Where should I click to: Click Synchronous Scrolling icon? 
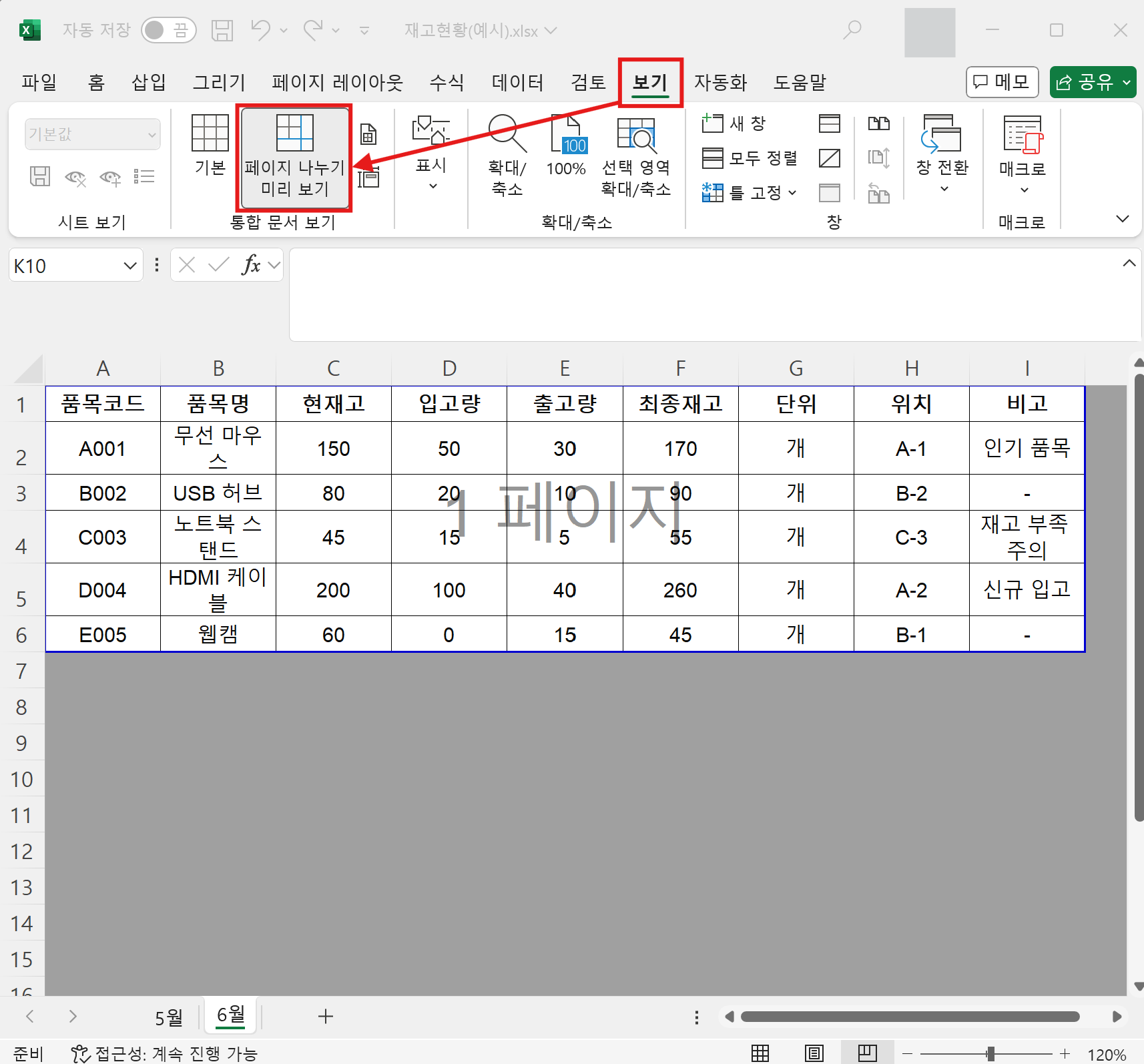(x=878, y=158)
